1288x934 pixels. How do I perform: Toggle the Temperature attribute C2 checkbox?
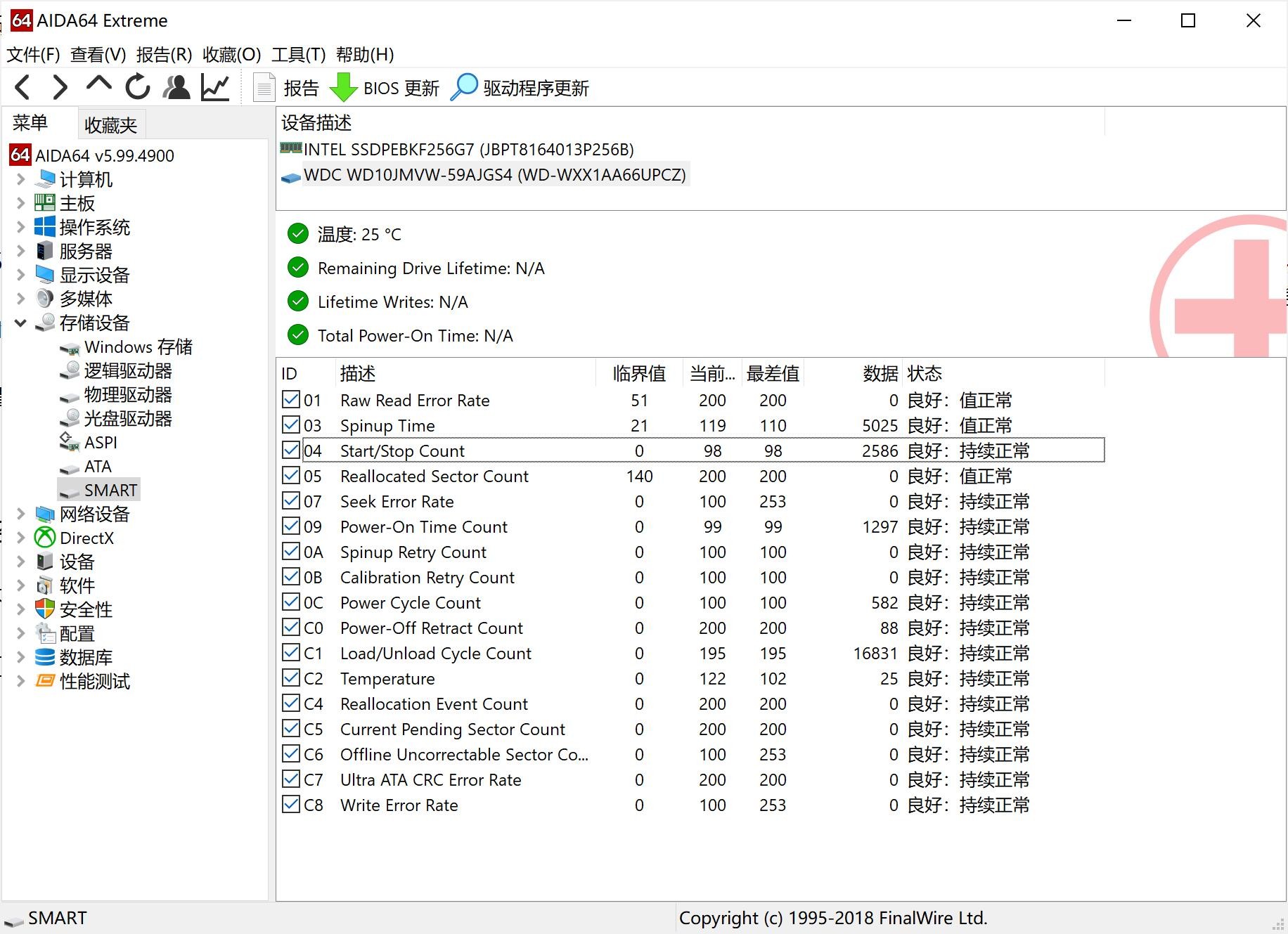tap(291, 678)
